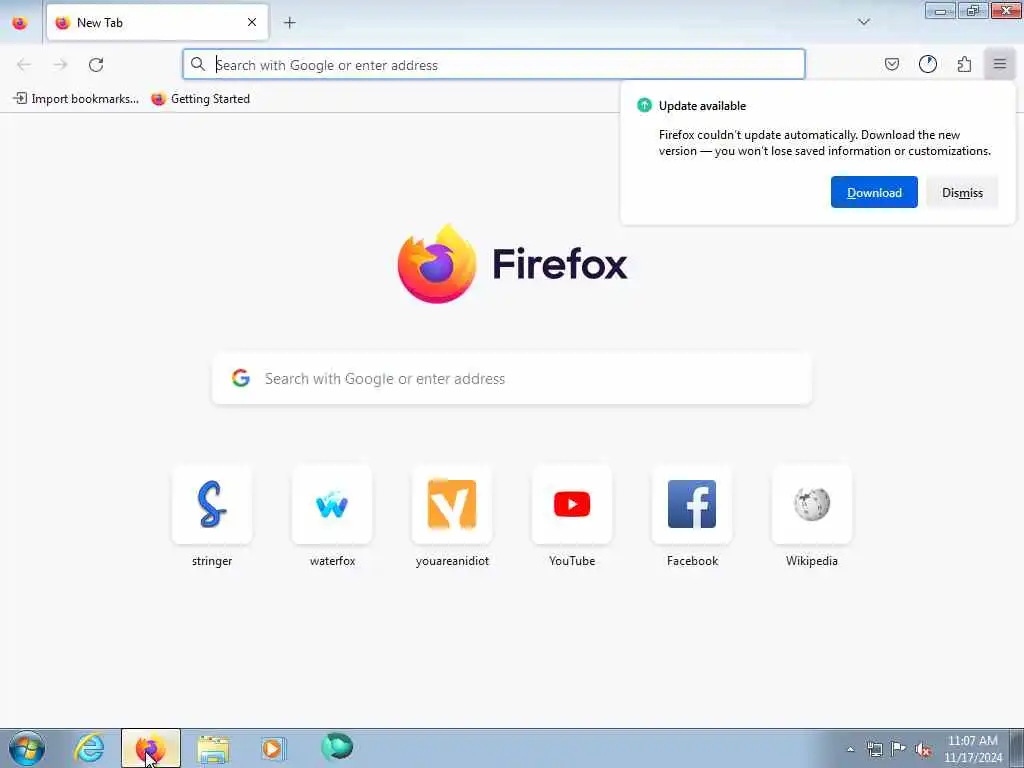Open the waterfox shortcut tile

(332, 504)
